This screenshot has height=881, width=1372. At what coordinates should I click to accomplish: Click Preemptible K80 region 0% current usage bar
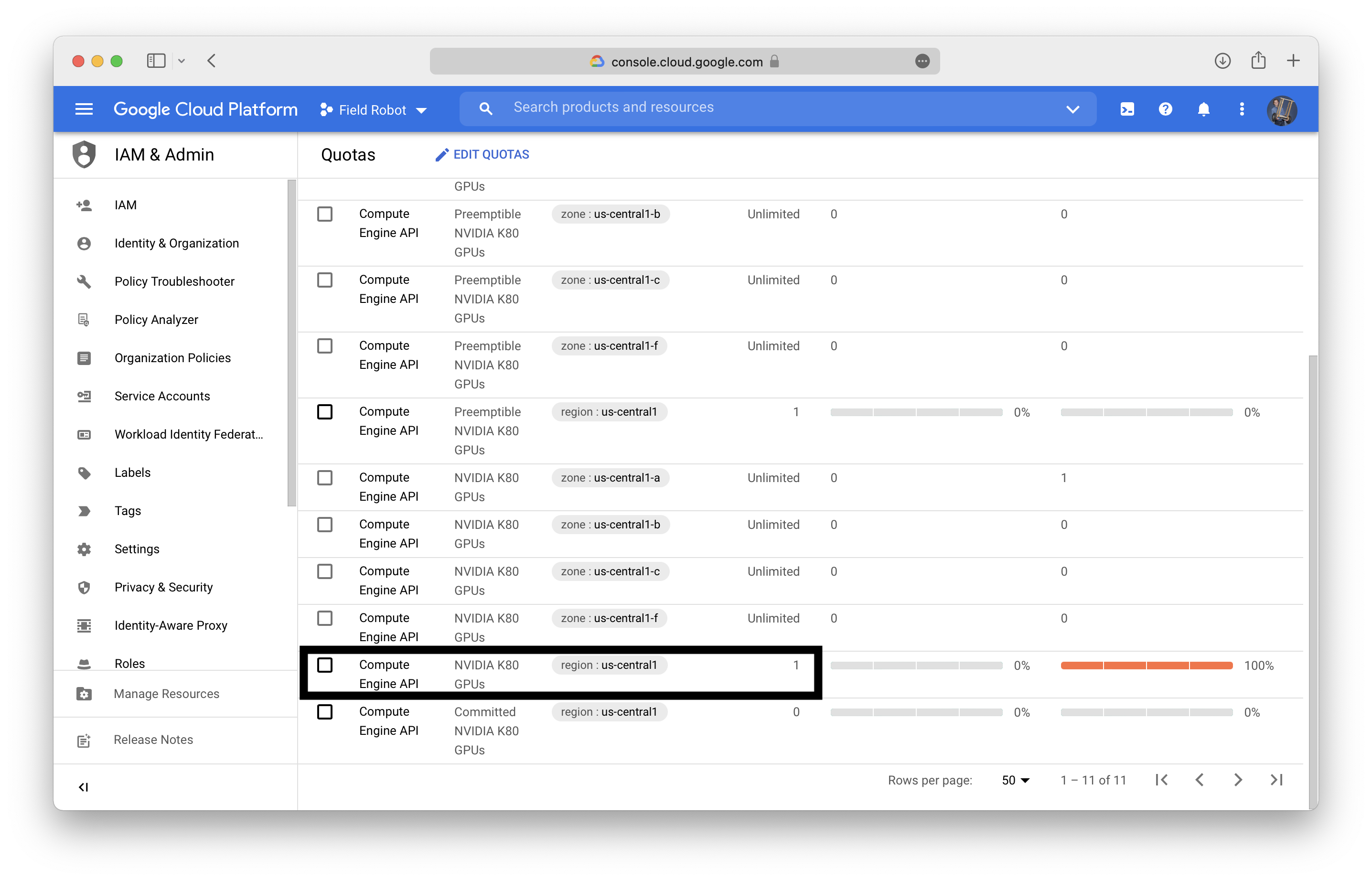click(x=916, y=412)
